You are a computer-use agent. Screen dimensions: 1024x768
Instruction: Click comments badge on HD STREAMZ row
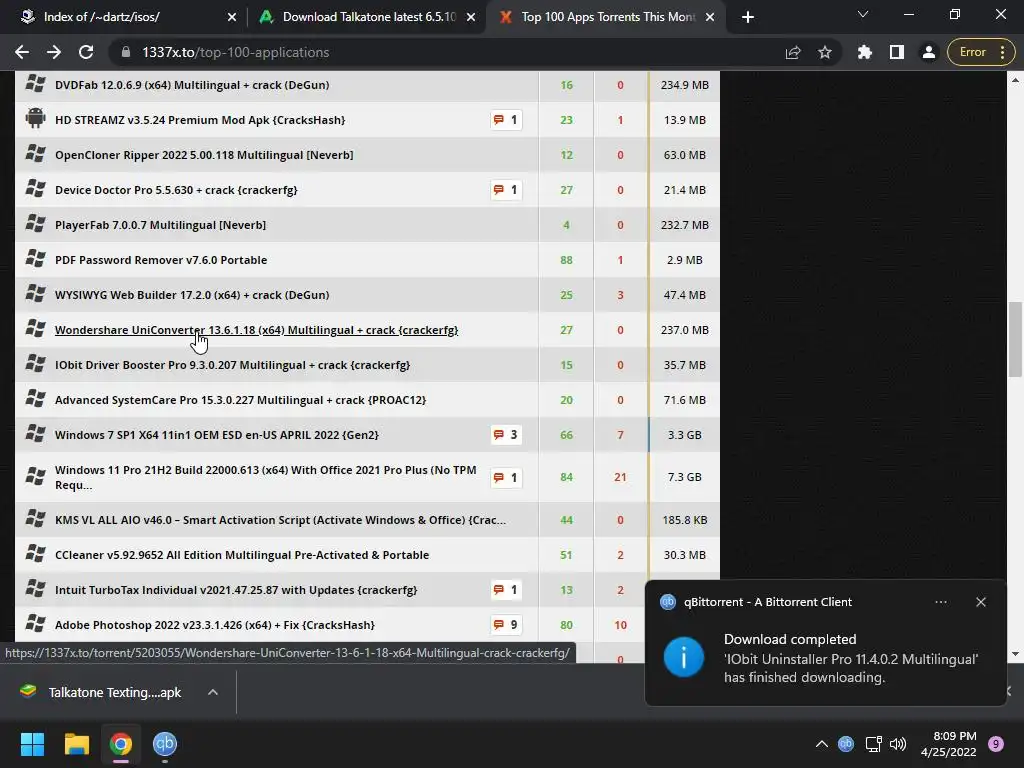[506, 120]
